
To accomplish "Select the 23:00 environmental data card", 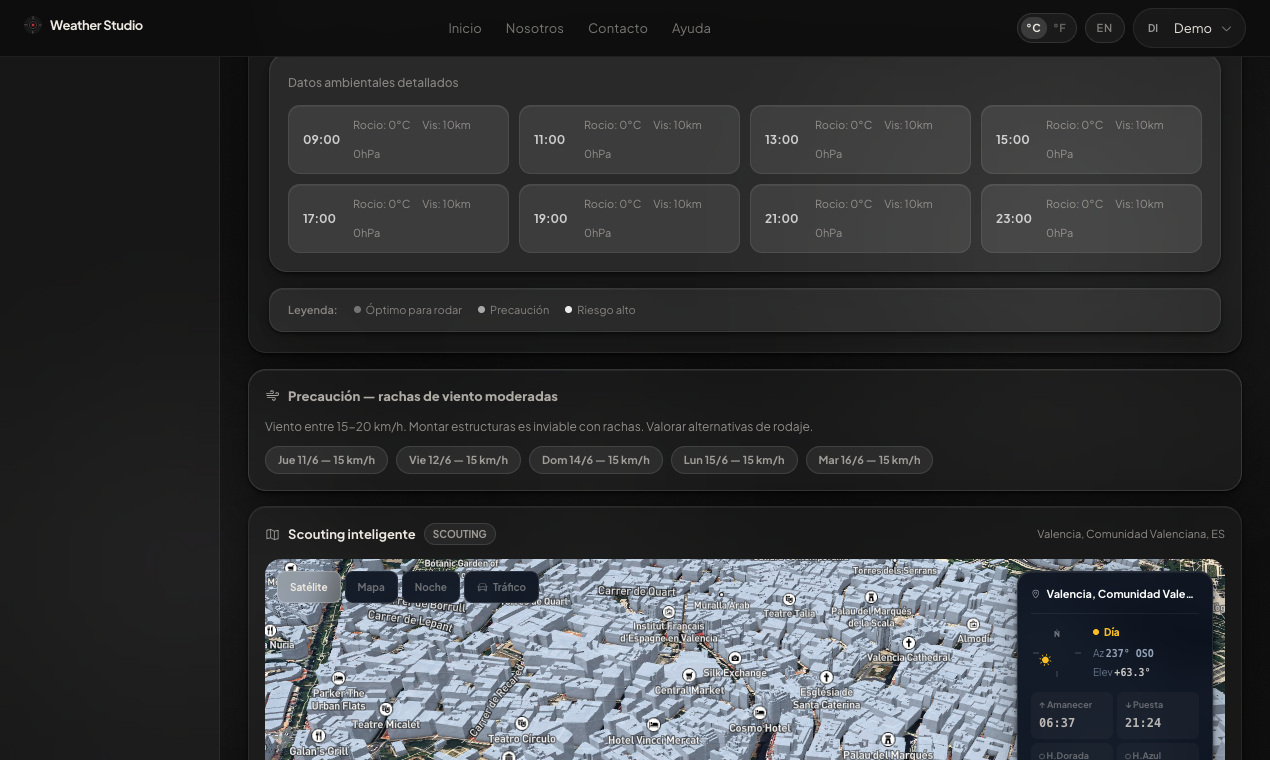I will (1091, 219).
